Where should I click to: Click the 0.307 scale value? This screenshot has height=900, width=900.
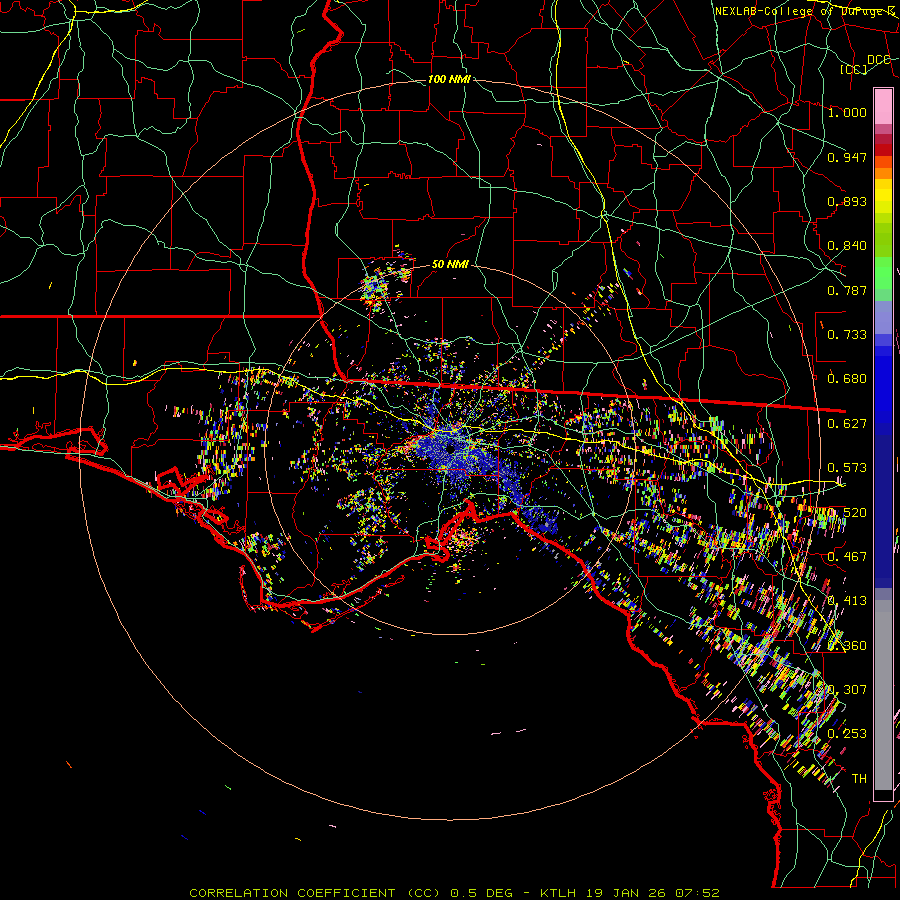coord(847,689)
